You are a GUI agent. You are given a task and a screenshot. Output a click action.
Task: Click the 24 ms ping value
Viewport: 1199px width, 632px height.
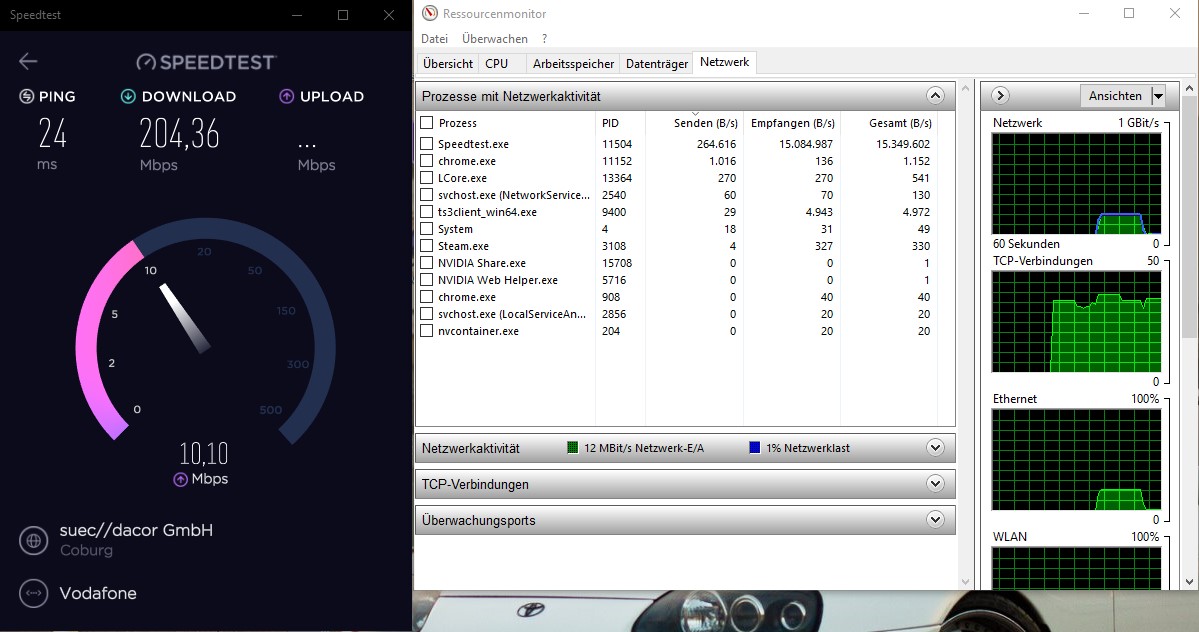[x=52, y=134]
